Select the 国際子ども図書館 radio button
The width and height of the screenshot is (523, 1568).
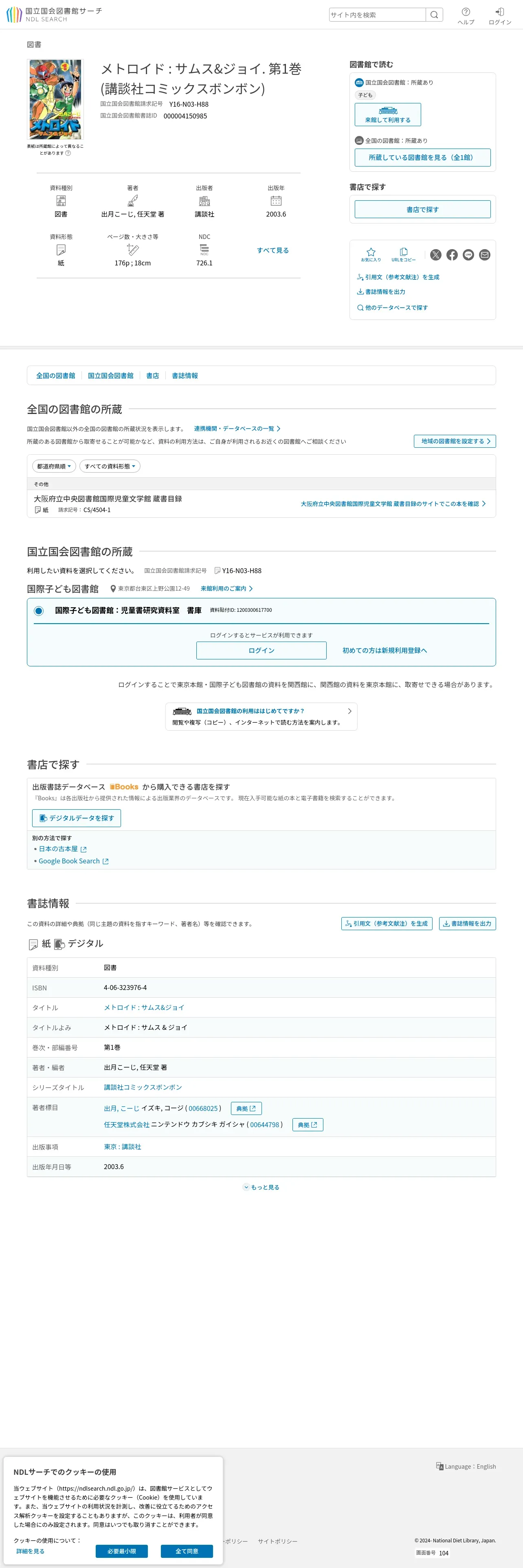[x=38, y=611]
